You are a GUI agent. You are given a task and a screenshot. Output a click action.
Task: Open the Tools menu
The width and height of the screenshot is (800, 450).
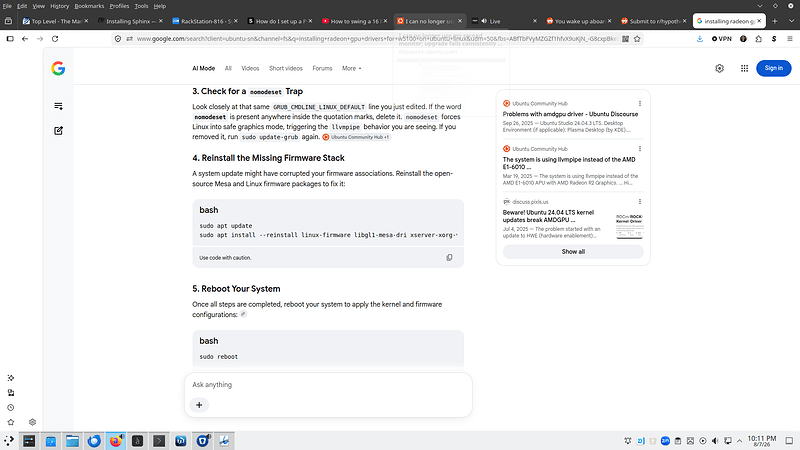(x=141, y=6)
